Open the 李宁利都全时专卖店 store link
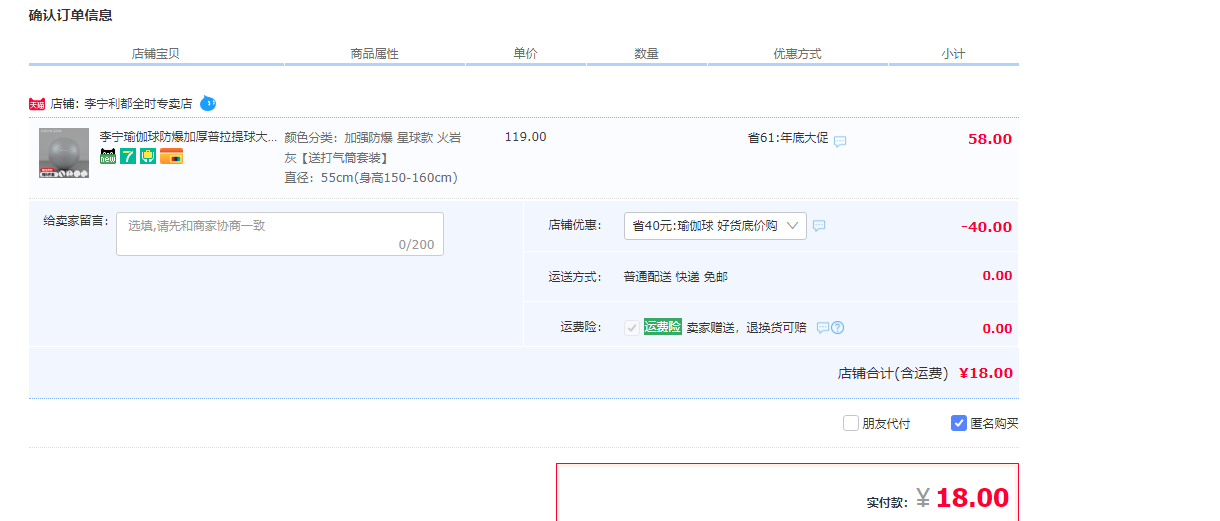The height and width of the screenshot is (521, 1220). (x=138, y=104)
